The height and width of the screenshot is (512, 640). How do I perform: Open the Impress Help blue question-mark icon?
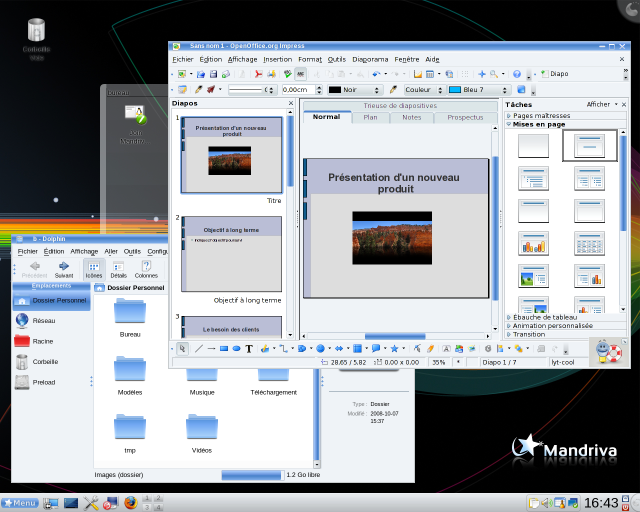tap(517, 74)
